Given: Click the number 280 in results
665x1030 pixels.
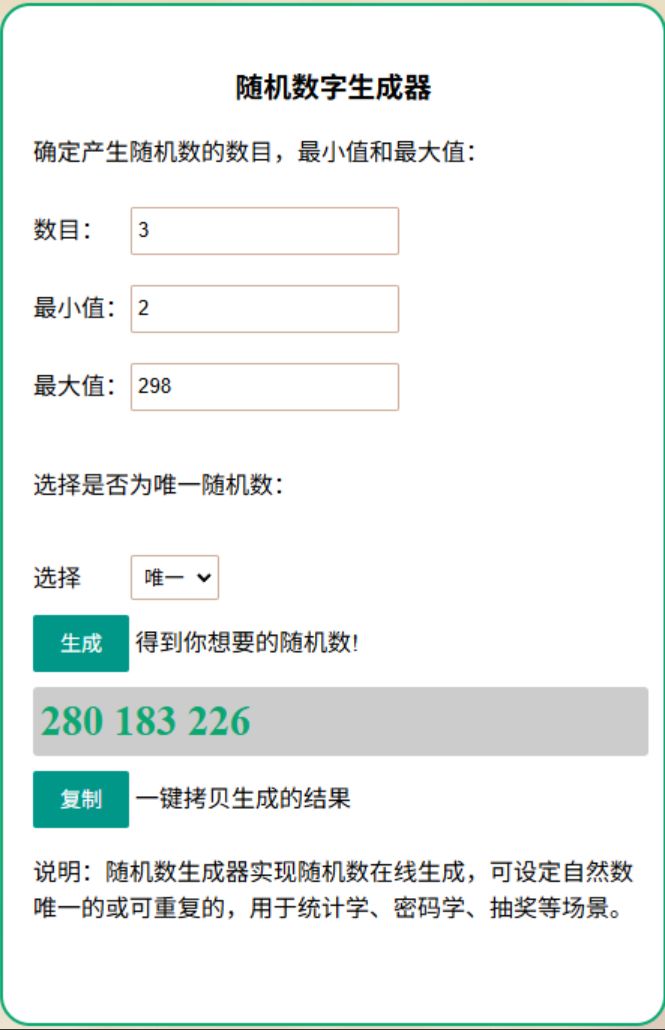Looking at the screenshot, I should [x=73, y=721].
